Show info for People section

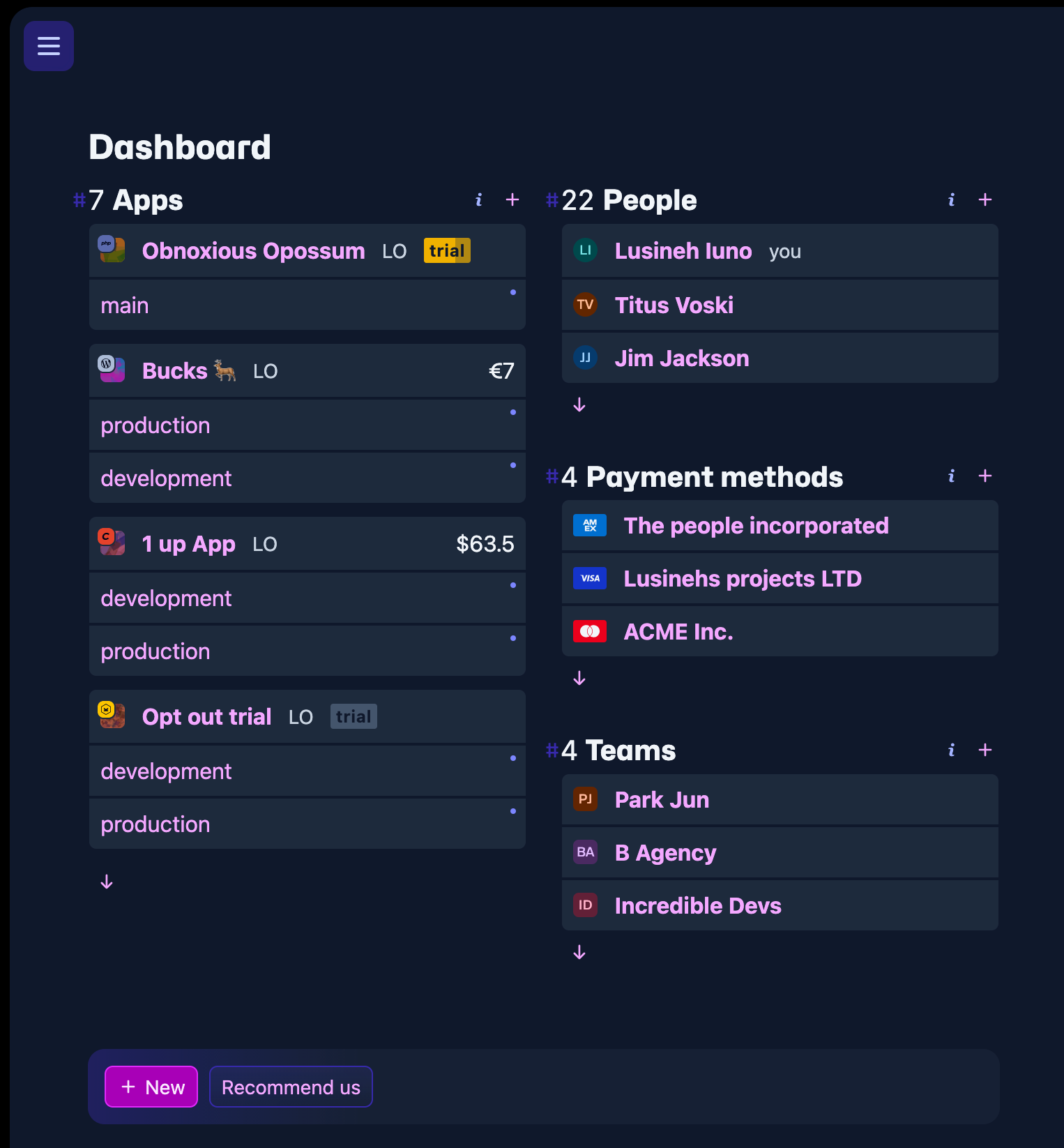pyautogui.click(x=951, y=200)
